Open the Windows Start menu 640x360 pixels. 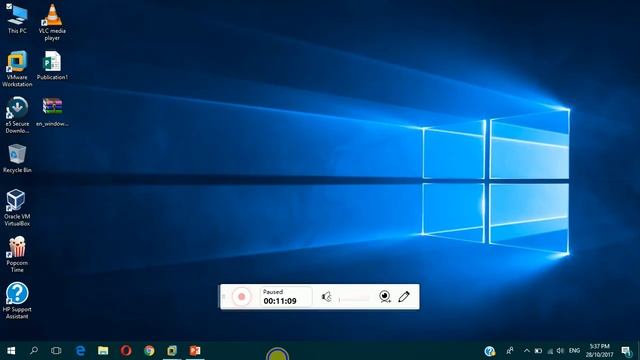point(11,351)
